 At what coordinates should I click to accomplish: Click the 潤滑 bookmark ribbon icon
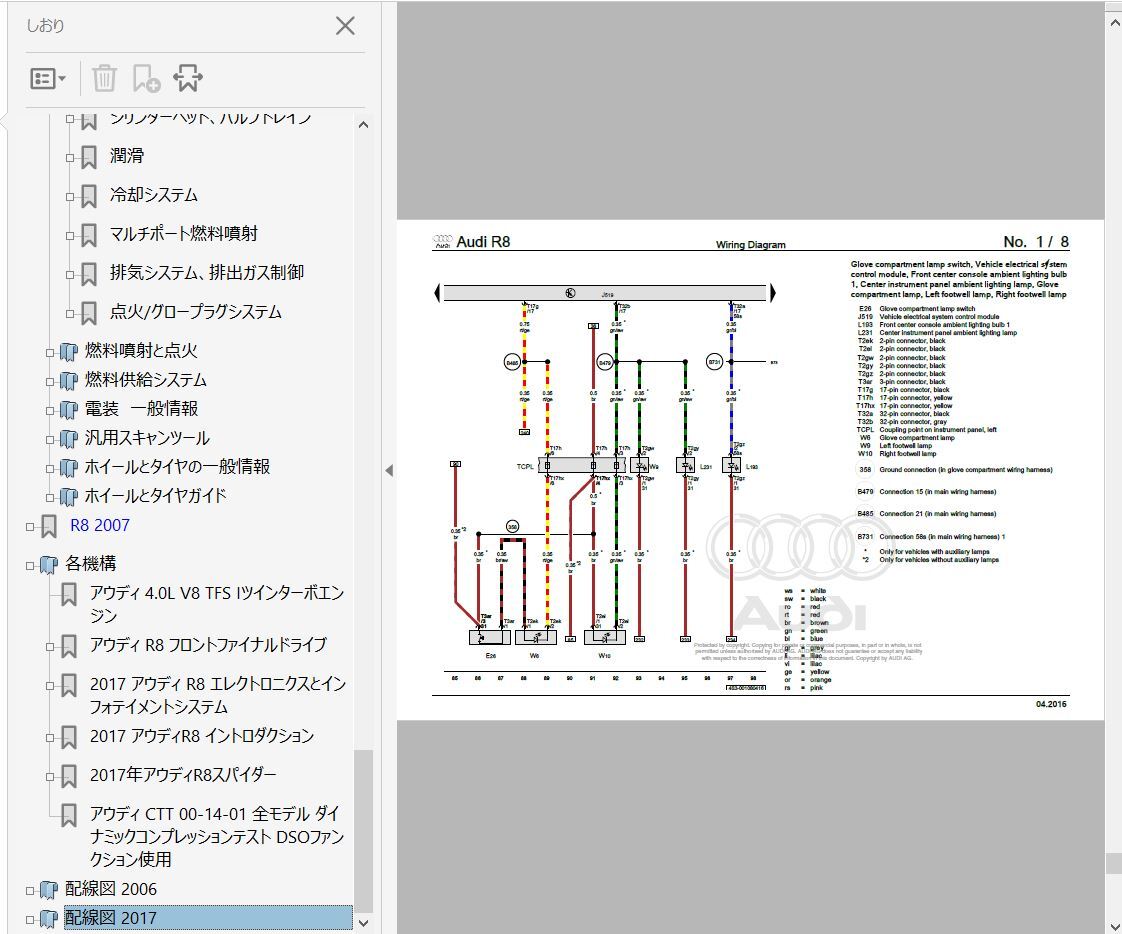89,157
